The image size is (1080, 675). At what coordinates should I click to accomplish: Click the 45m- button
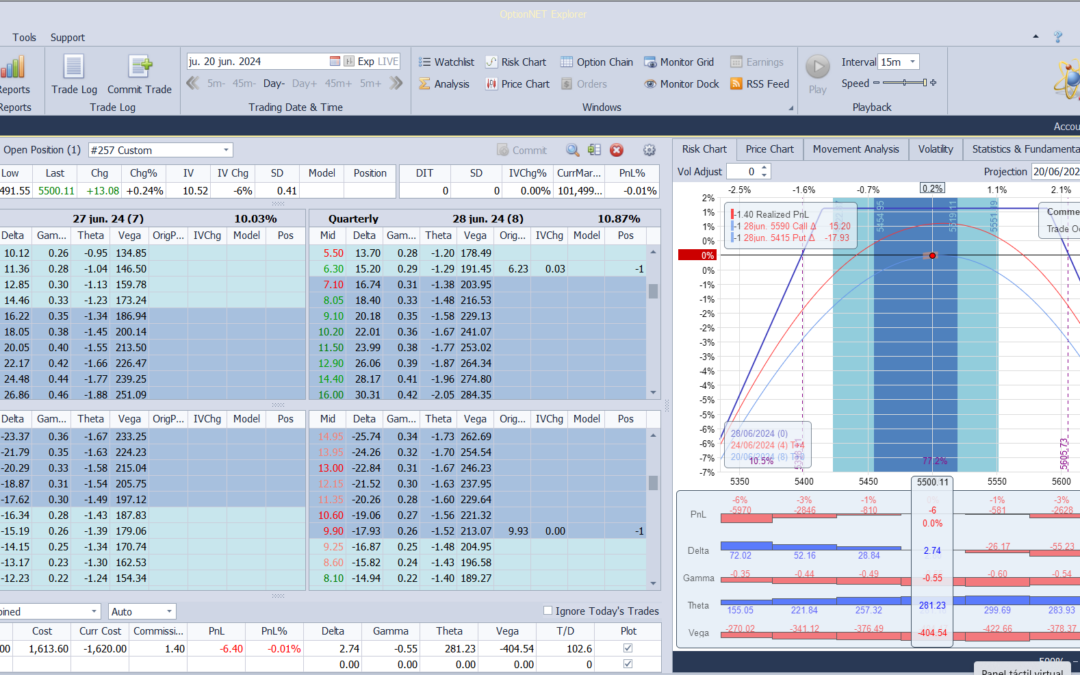coord(244,84)
